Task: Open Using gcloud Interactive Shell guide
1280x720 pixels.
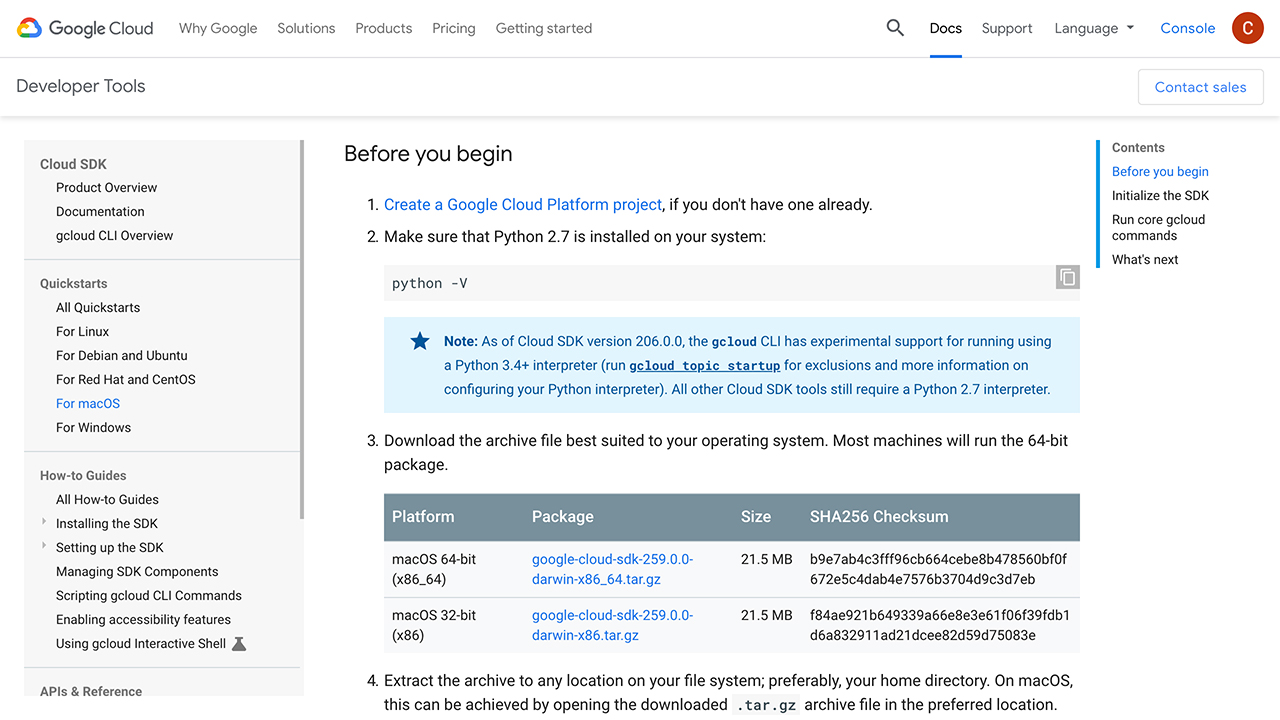Action: pyautogui.click(x=140, y=643)
